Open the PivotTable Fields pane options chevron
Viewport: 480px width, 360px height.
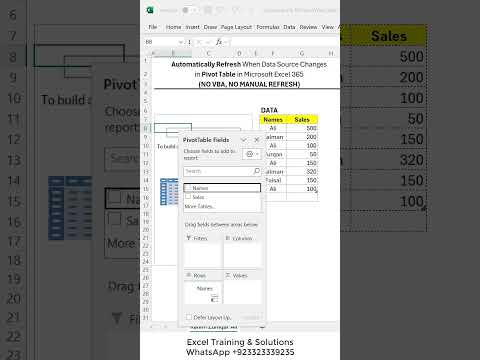click(243, 140)
